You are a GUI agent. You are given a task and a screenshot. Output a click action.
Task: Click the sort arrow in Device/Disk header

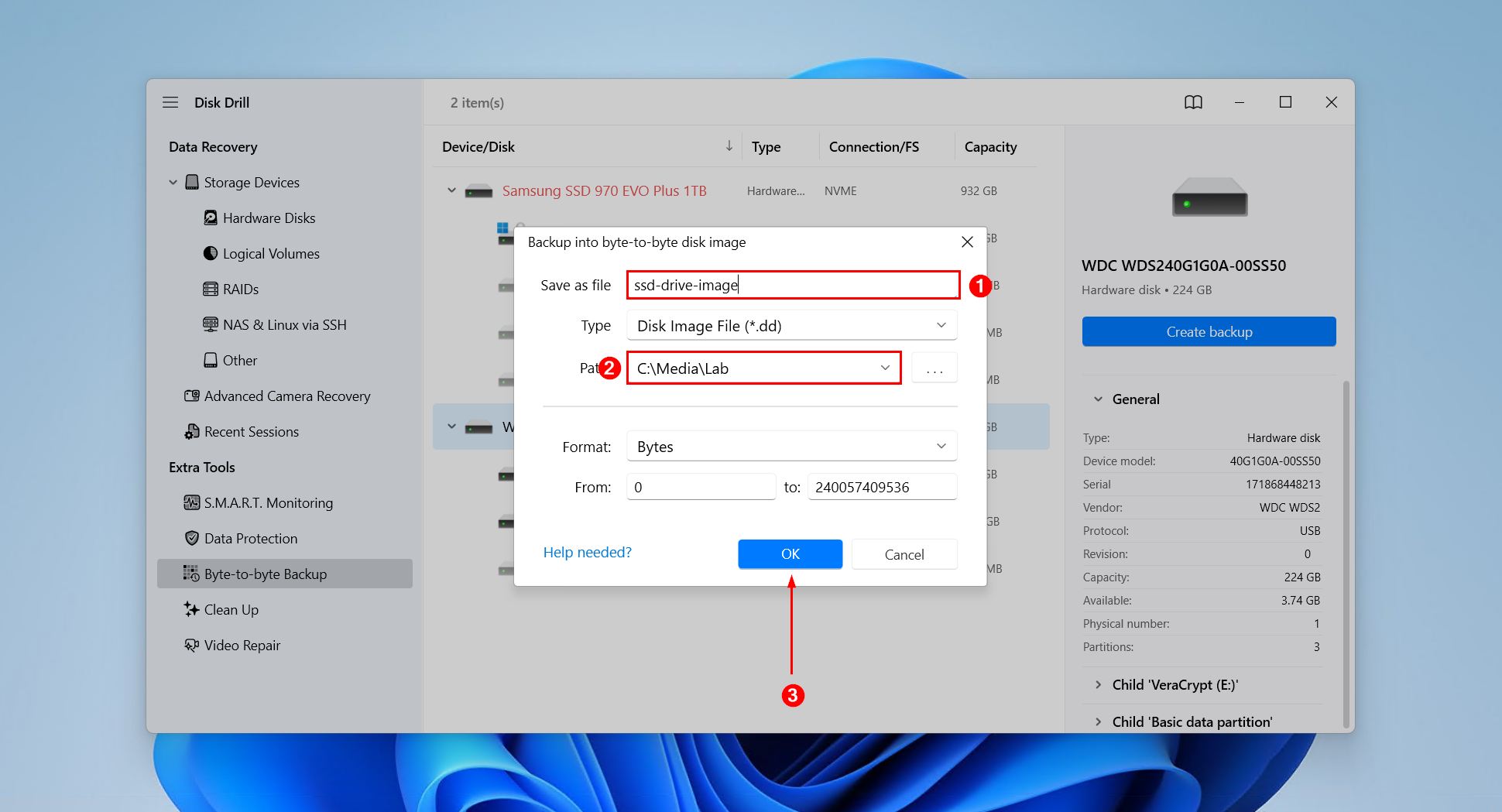point(729,146)
